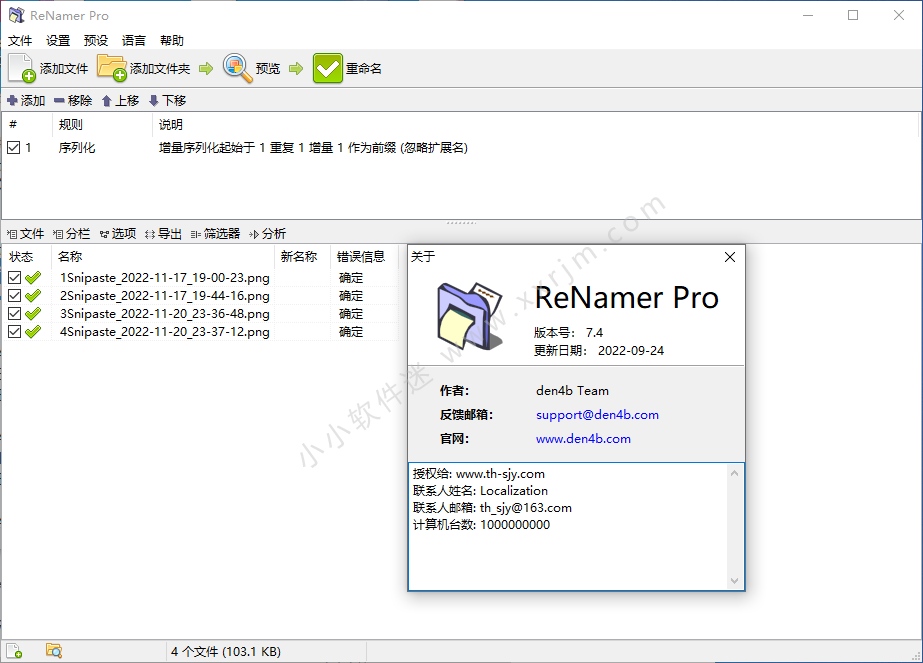Click the 移除 rule button label
The width and height of the screenshot is (923, 663).
pyautogui.click(x=80, y=101)
